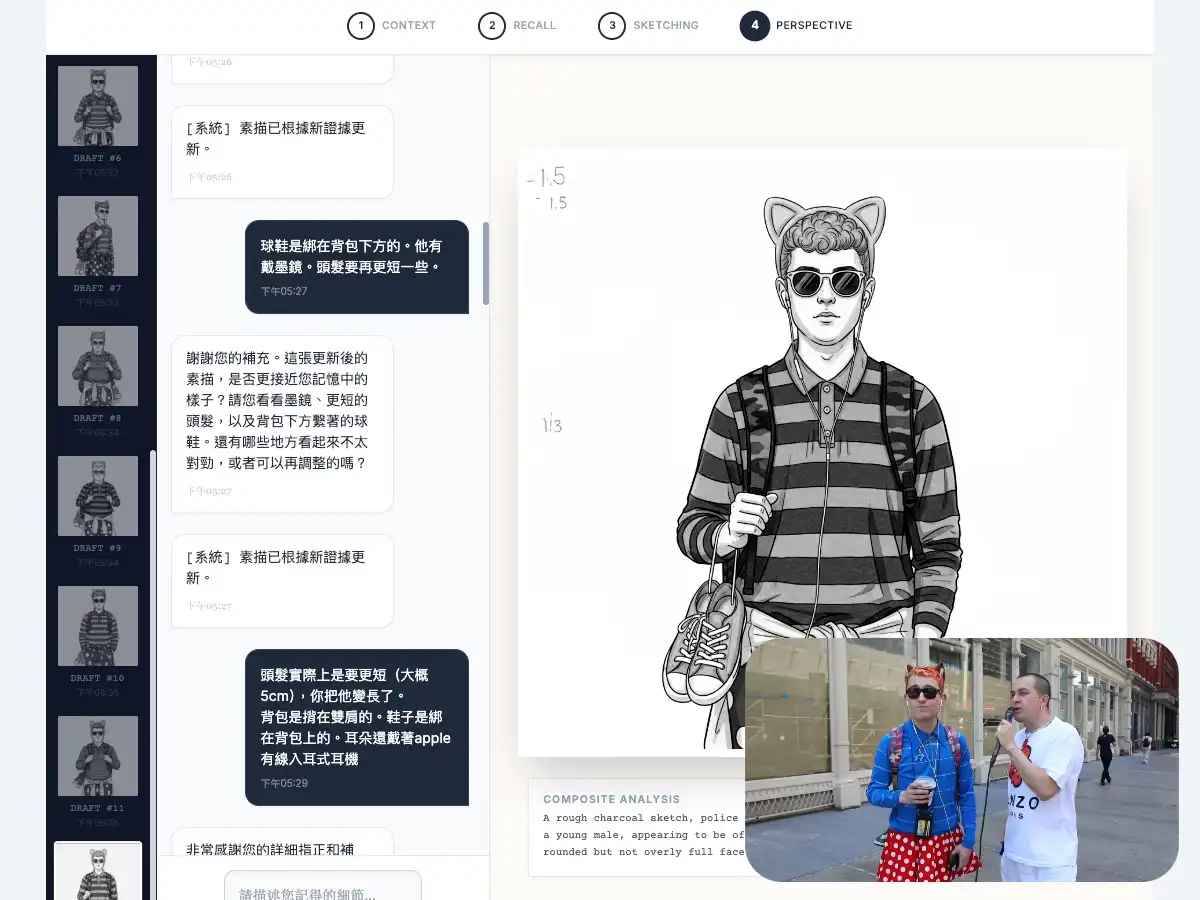This screenshot has height=900, width=1200.
Task: Click the drafts sidebar scrollbar
Action: point(153,675)
